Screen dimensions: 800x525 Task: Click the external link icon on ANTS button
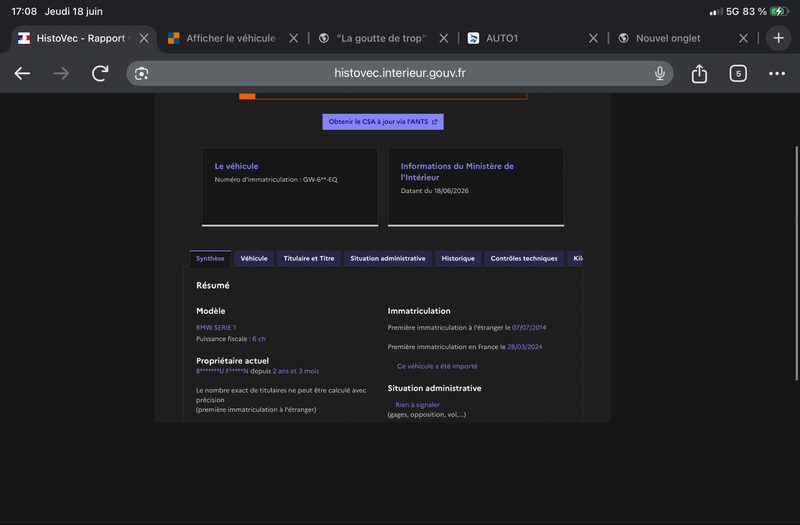[x=435, y=122]
